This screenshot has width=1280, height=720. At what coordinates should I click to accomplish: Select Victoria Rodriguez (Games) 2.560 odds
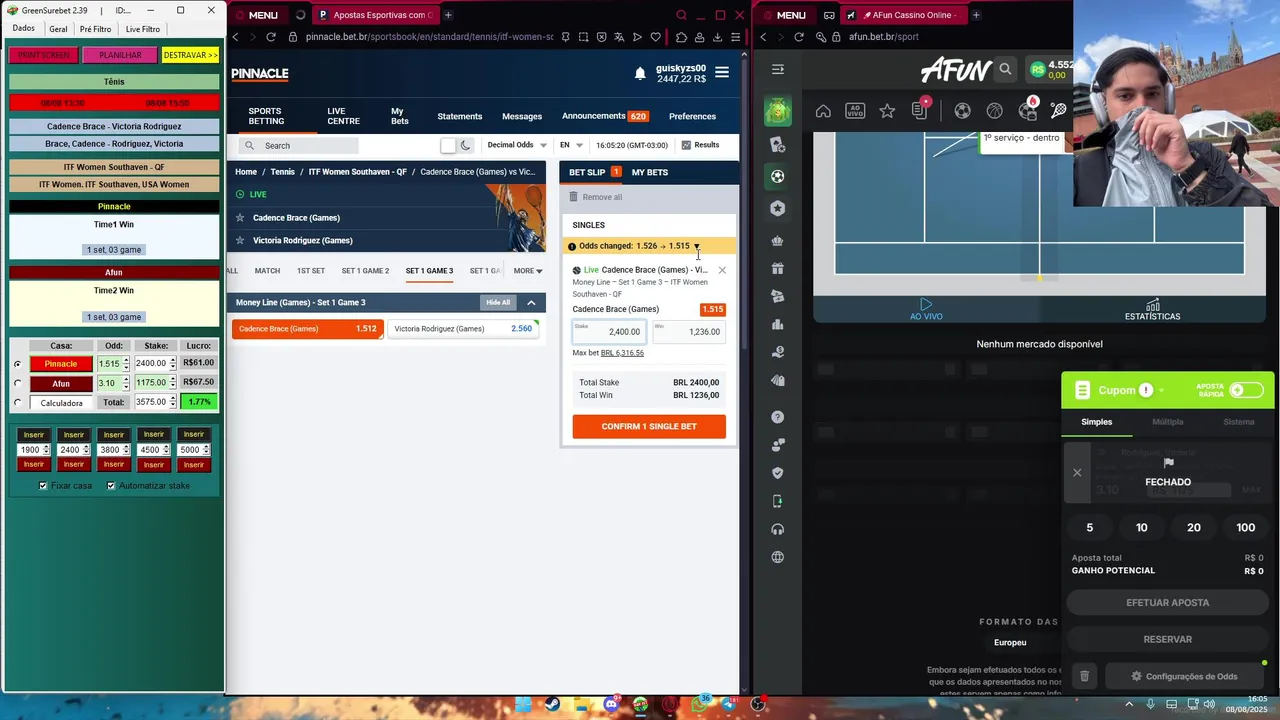(x=463, y=329)
